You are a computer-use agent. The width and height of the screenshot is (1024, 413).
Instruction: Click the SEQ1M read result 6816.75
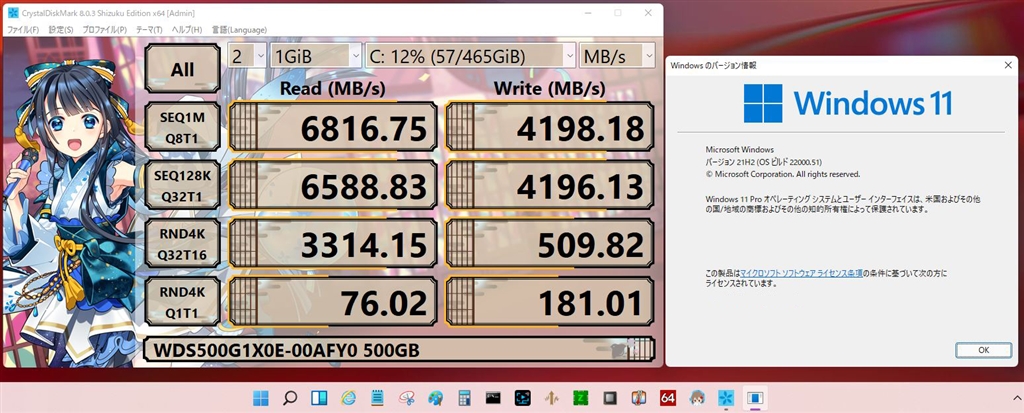coord(333,127)
